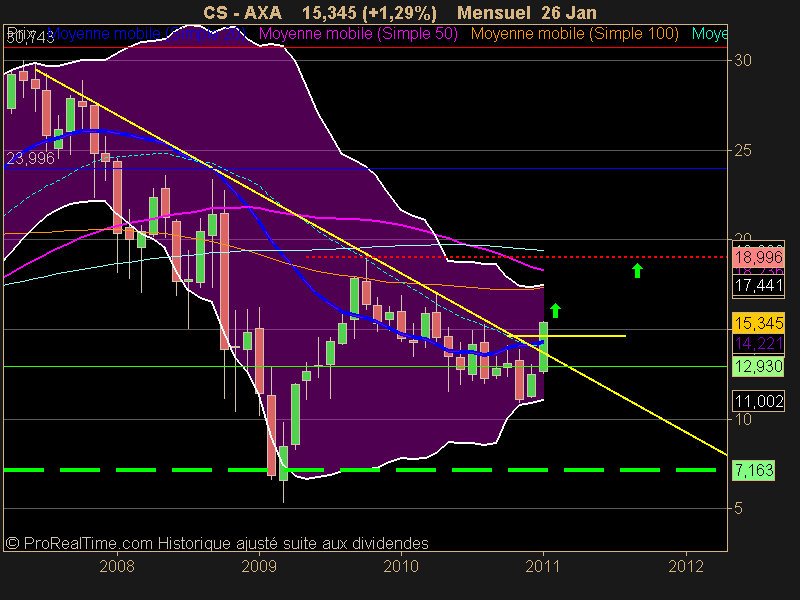
Task: Select the 12,930 green price label
Action: coord(758,366)
